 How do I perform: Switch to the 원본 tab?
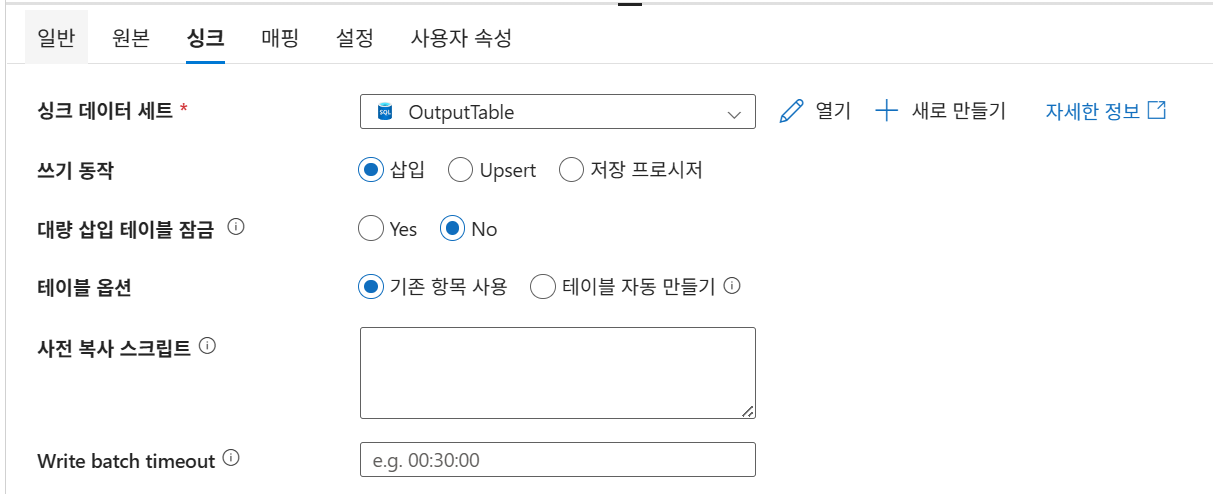[x=131, y=38]
